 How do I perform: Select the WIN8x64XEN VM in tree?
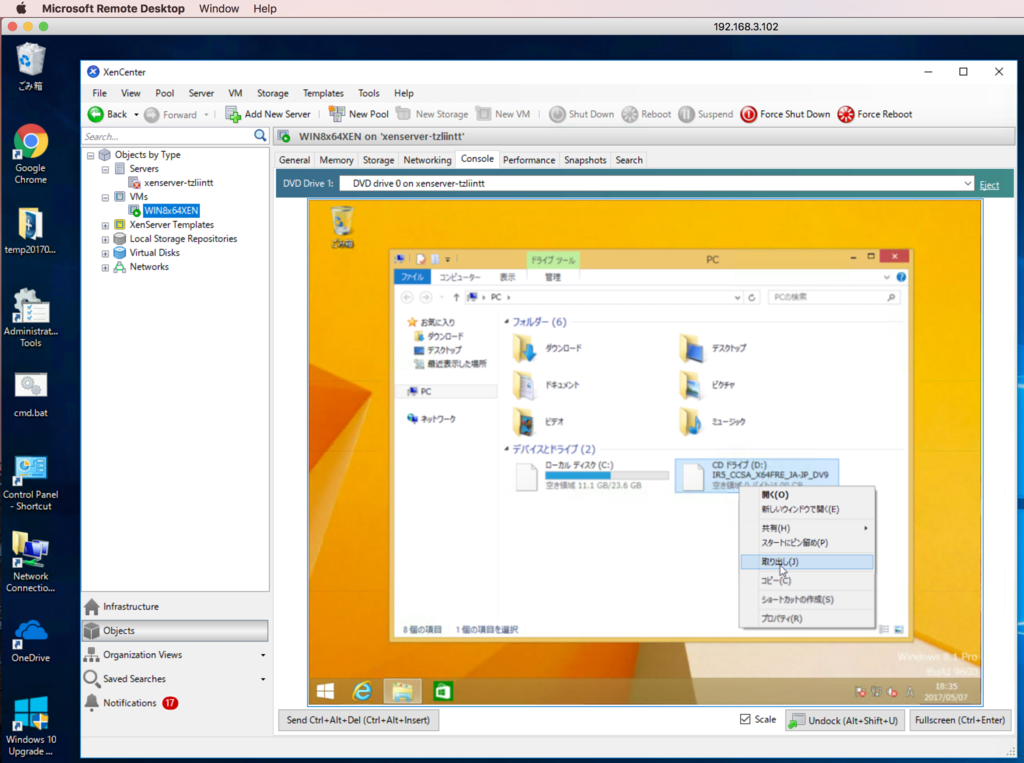(171, 210)
